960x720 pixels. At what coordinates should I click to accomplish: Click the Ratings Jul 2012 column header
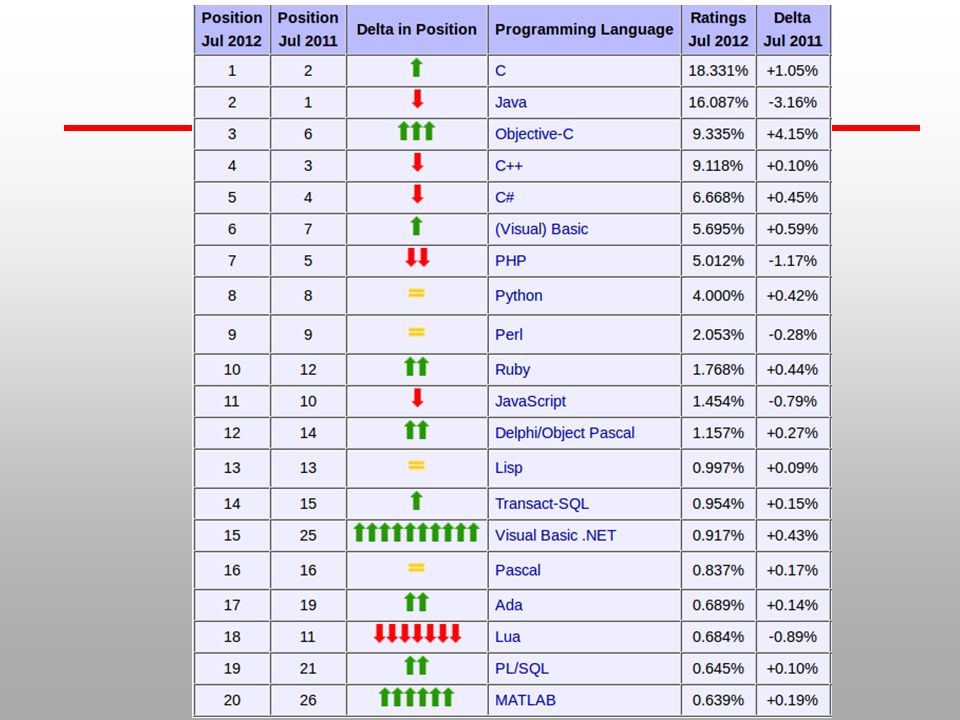[x=718, y=29]
